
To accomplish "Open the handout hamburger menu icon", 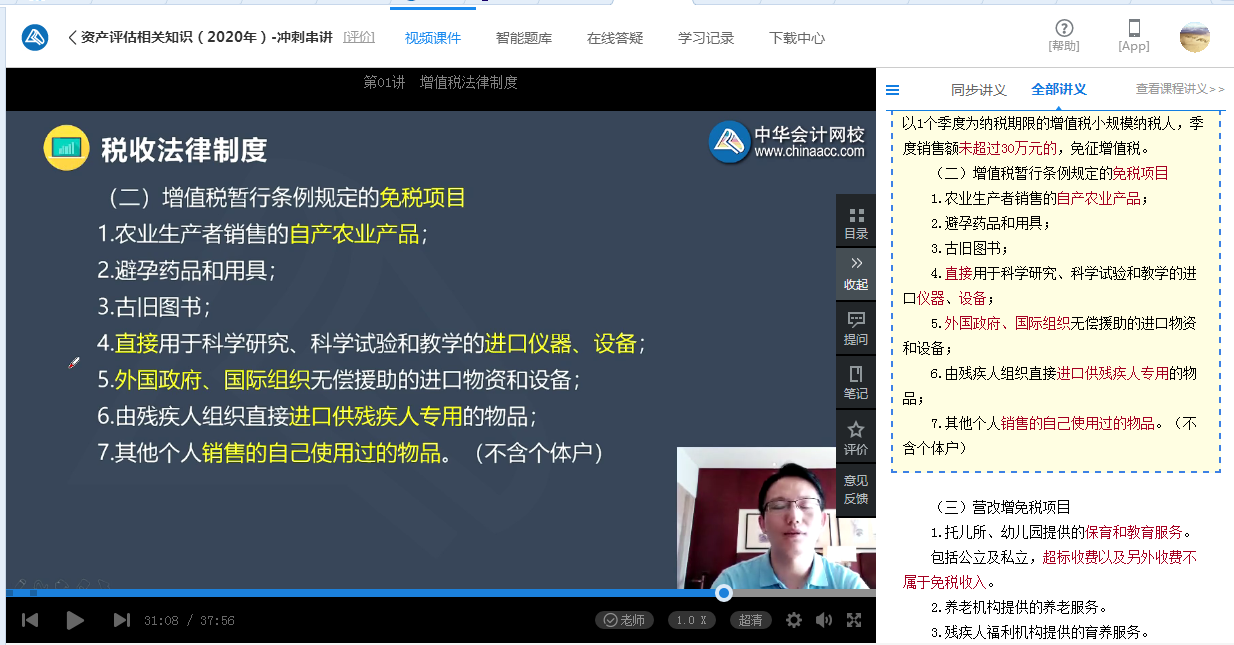I will tap(893, 89).
